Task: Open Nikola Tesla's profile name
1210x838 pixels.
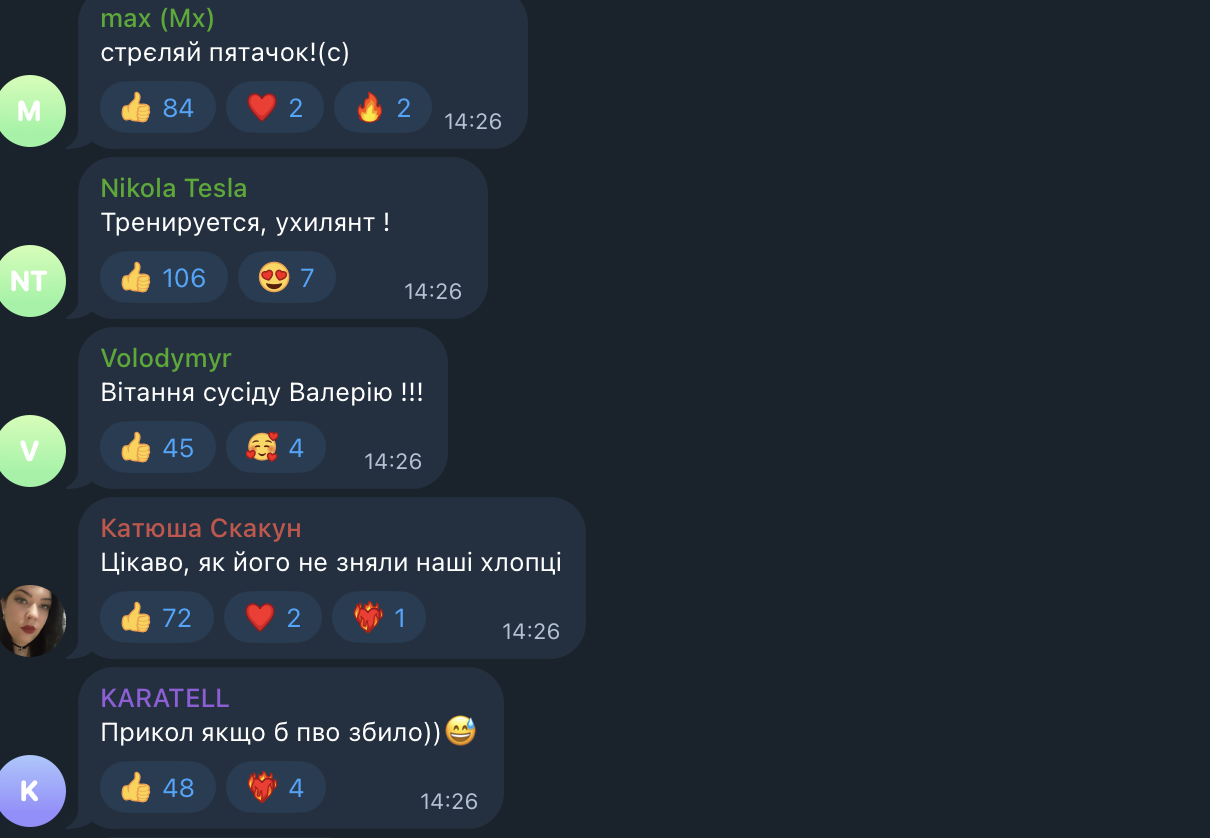Action: 174,188
